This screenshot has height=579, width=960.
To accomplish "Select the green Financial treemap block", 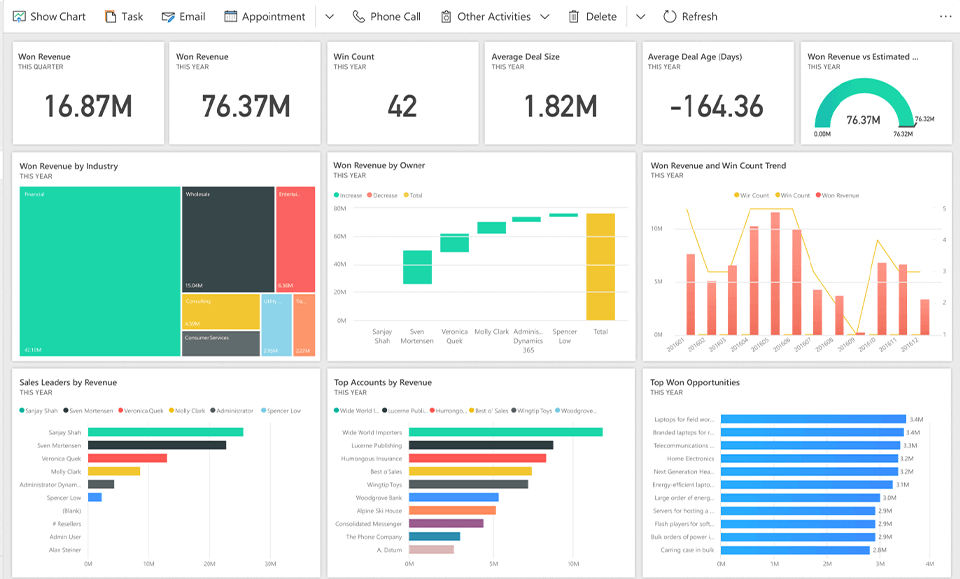I will tap(99, 270).
